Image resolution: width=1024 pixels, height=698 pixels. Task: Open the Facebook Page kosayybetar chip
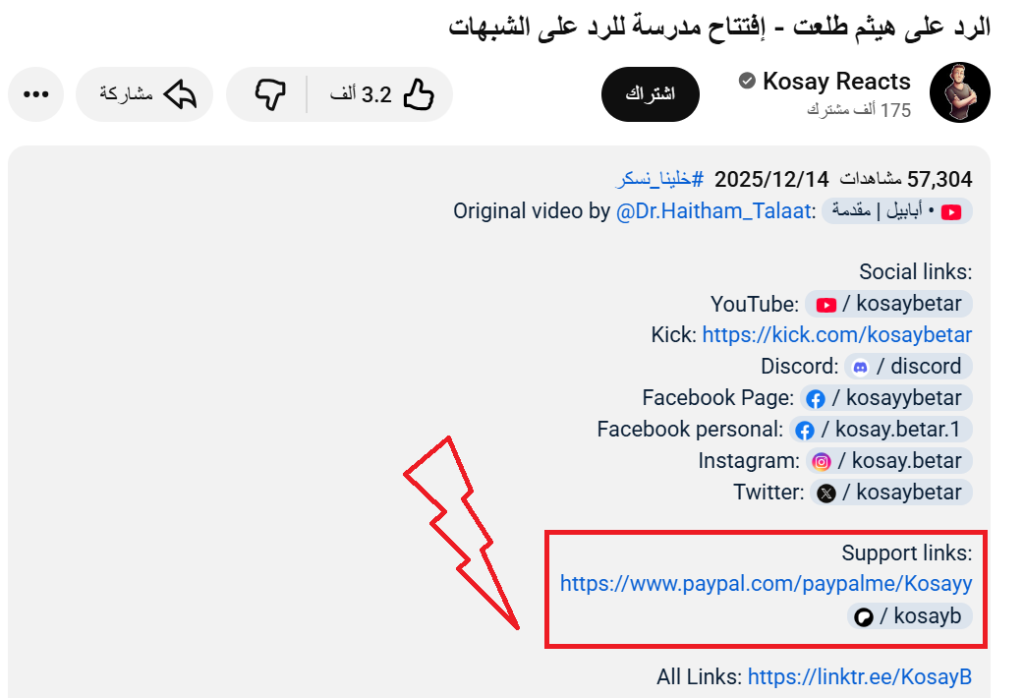pos(886,398)
